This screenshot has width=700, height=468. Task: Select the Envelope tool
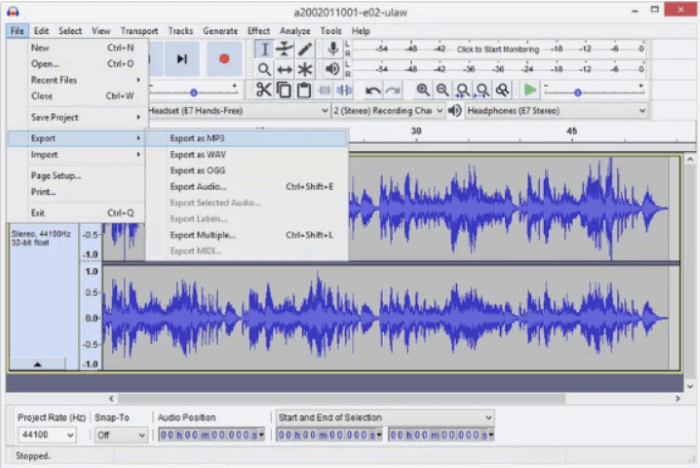285,49
